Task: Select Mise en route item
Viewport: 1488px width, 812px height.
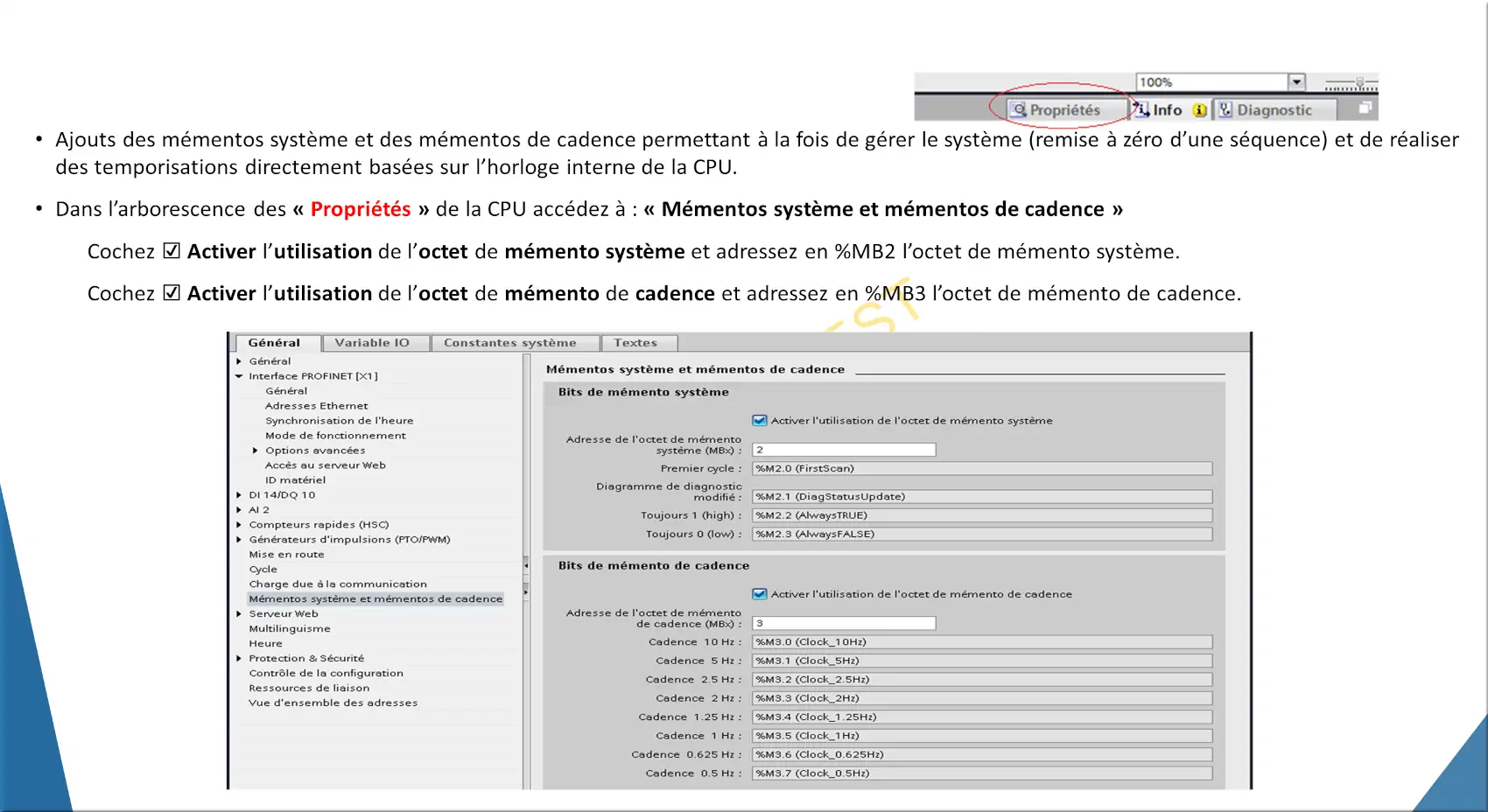Action: (286, 555)
